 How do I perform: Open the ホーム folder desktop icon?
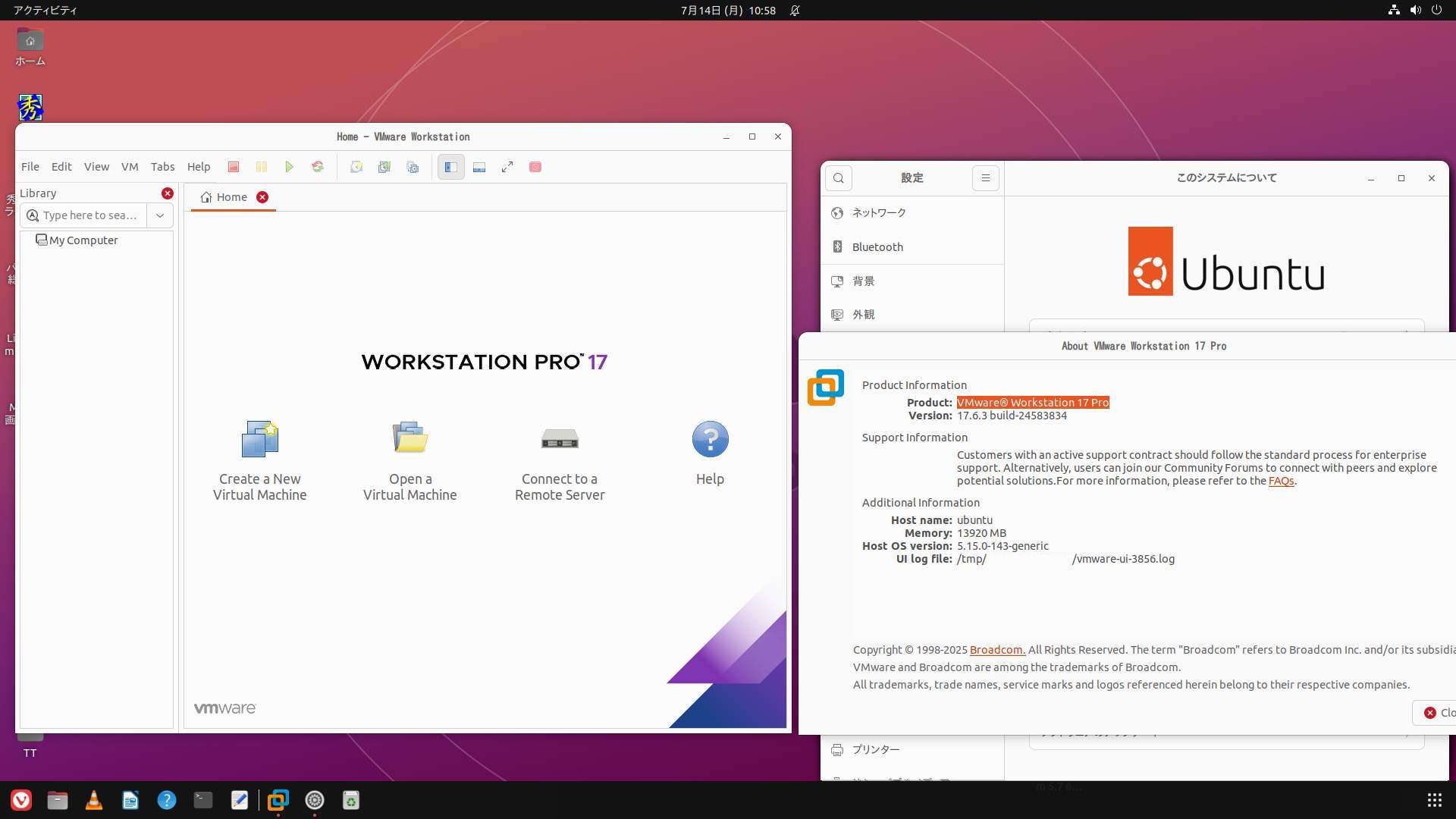[30, 47]
